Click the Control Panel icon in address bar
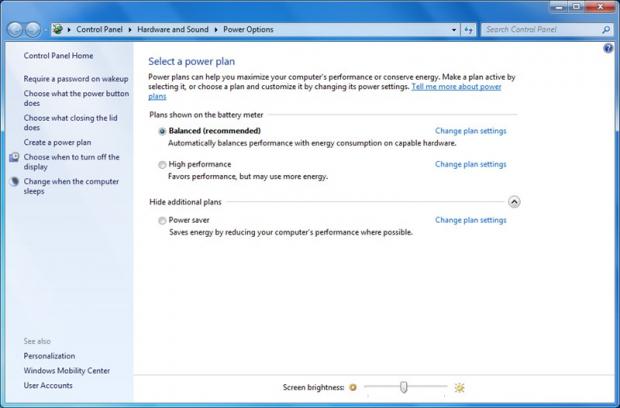This screenshot has height=408, width=620. [59, 30]
